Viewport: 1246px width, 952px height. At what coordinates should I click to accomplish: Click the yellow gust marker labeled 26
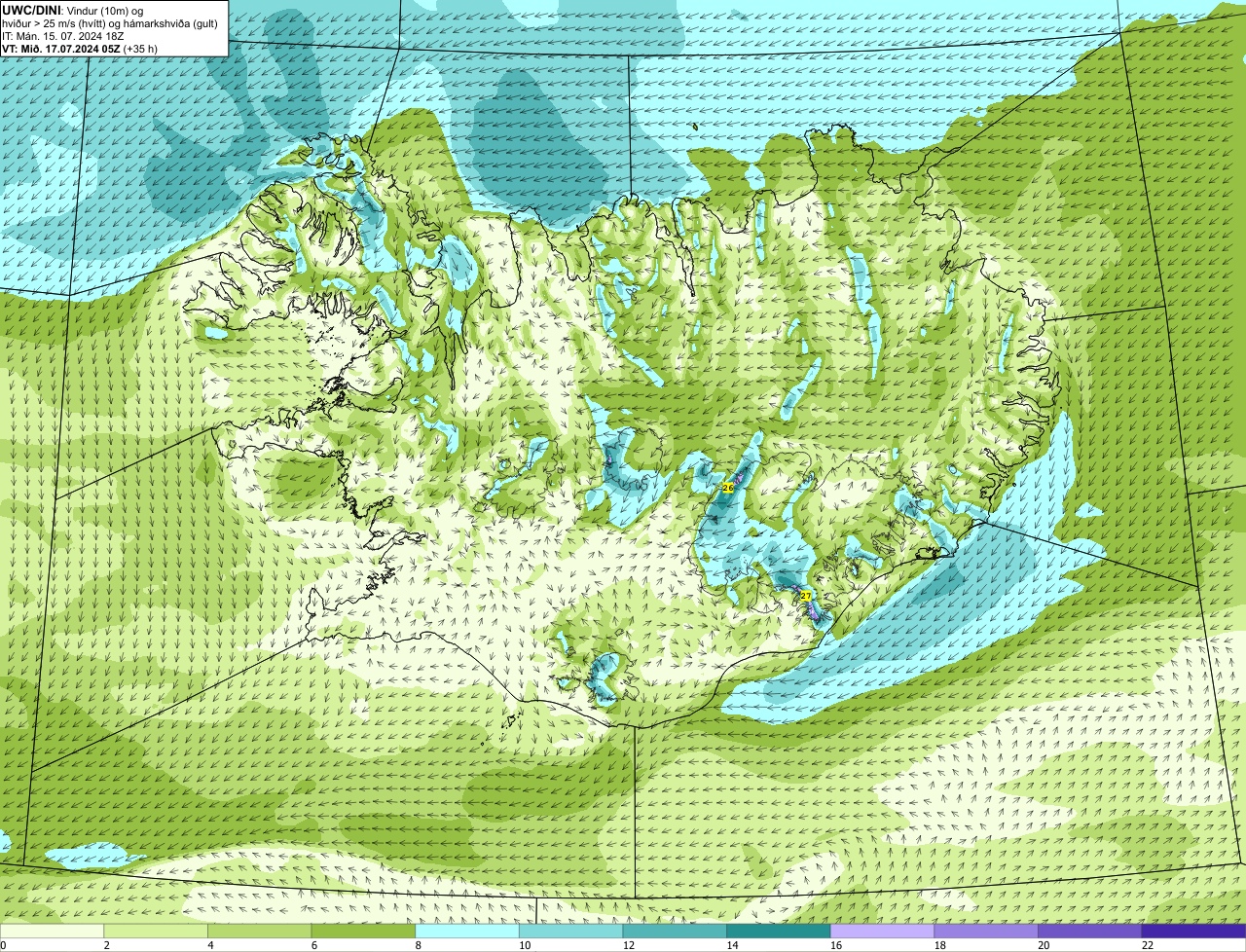[x=727, y=487]
